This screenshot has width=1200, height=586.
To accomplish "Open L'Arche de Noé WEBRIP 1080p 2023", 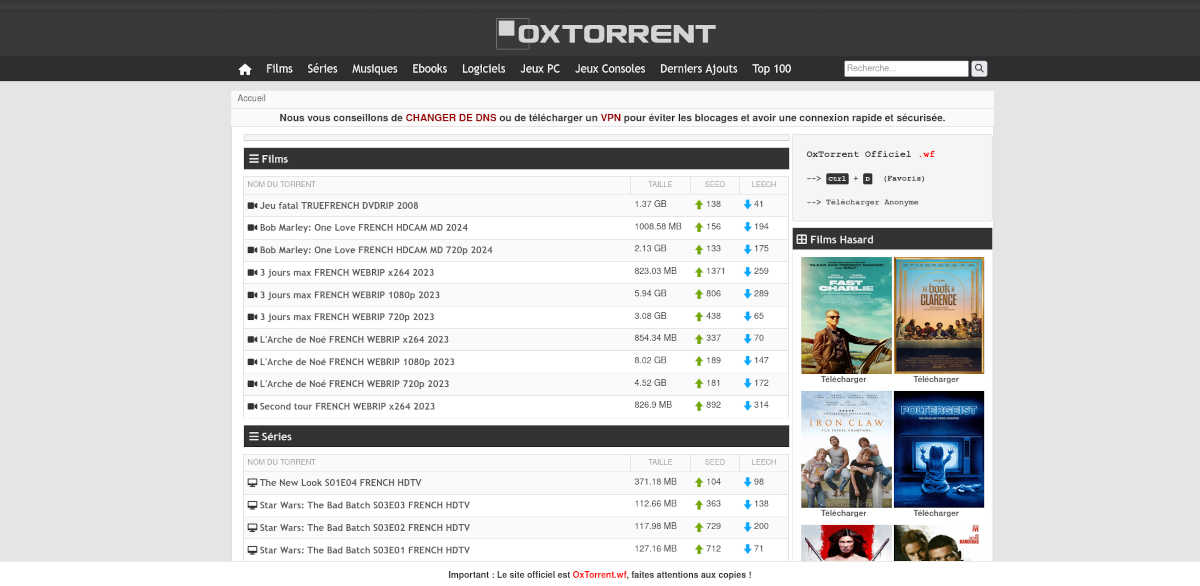I will 357,362.
